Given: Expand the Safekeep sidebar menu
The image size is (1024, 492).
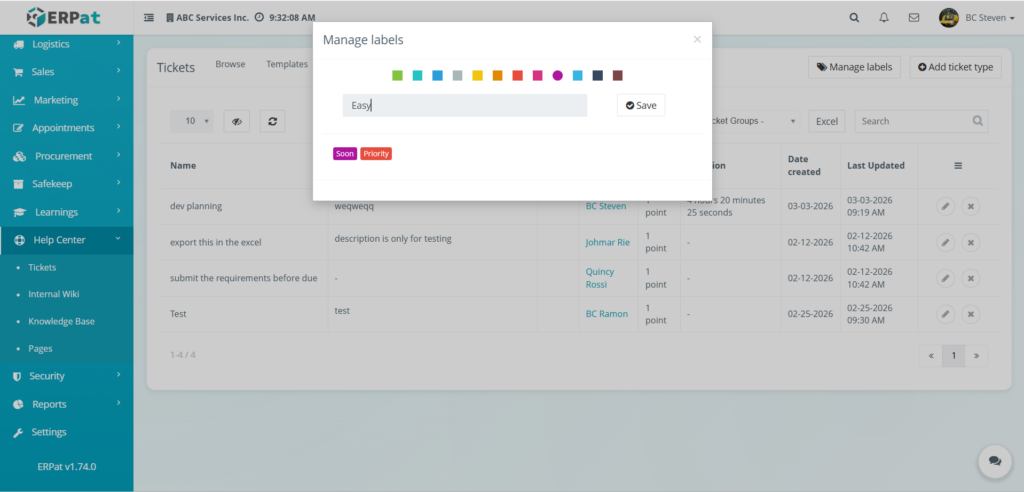Looking at the screenshot, I should coord(67,184).
